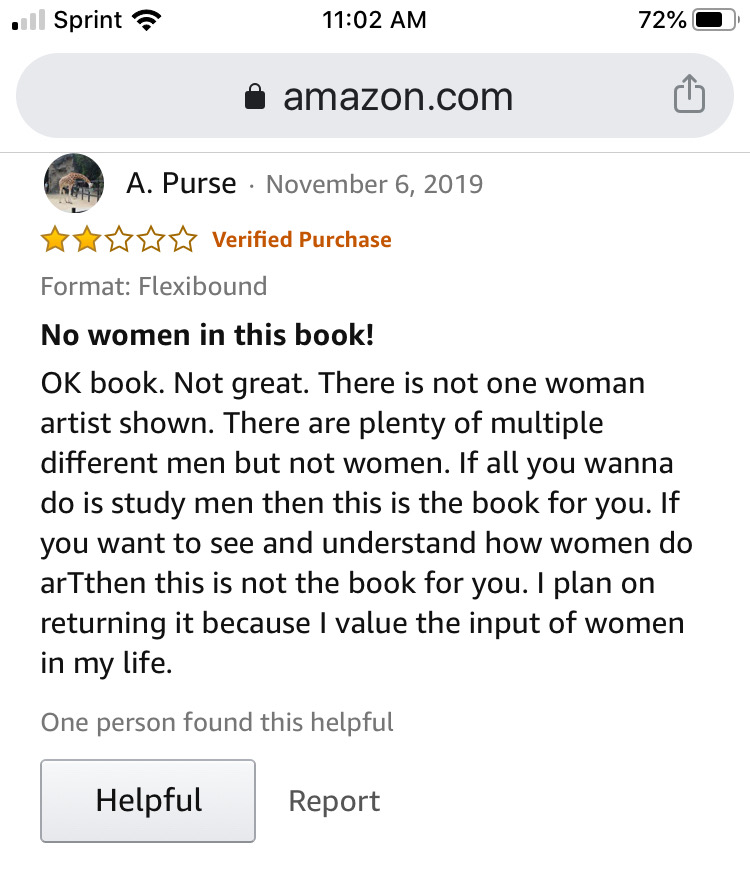Viewport: 750px width, 884px height.
Task: Tap the review date November 6, 2019
Action: (374, 184)
